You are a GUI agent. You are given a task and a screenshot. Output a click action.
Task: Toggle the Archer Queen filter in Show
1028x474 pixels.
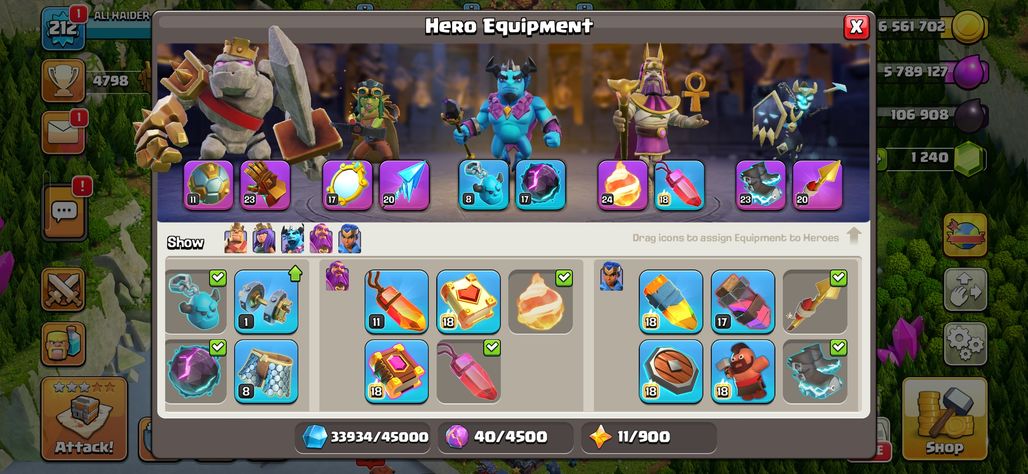pos(264,239)
